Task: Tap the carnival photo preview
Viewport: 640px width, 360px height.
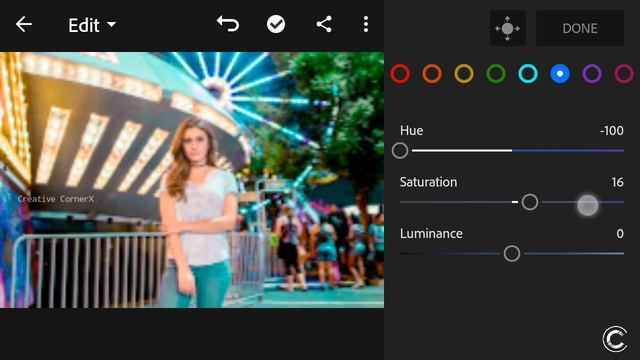Action: [x=192, y=180]
